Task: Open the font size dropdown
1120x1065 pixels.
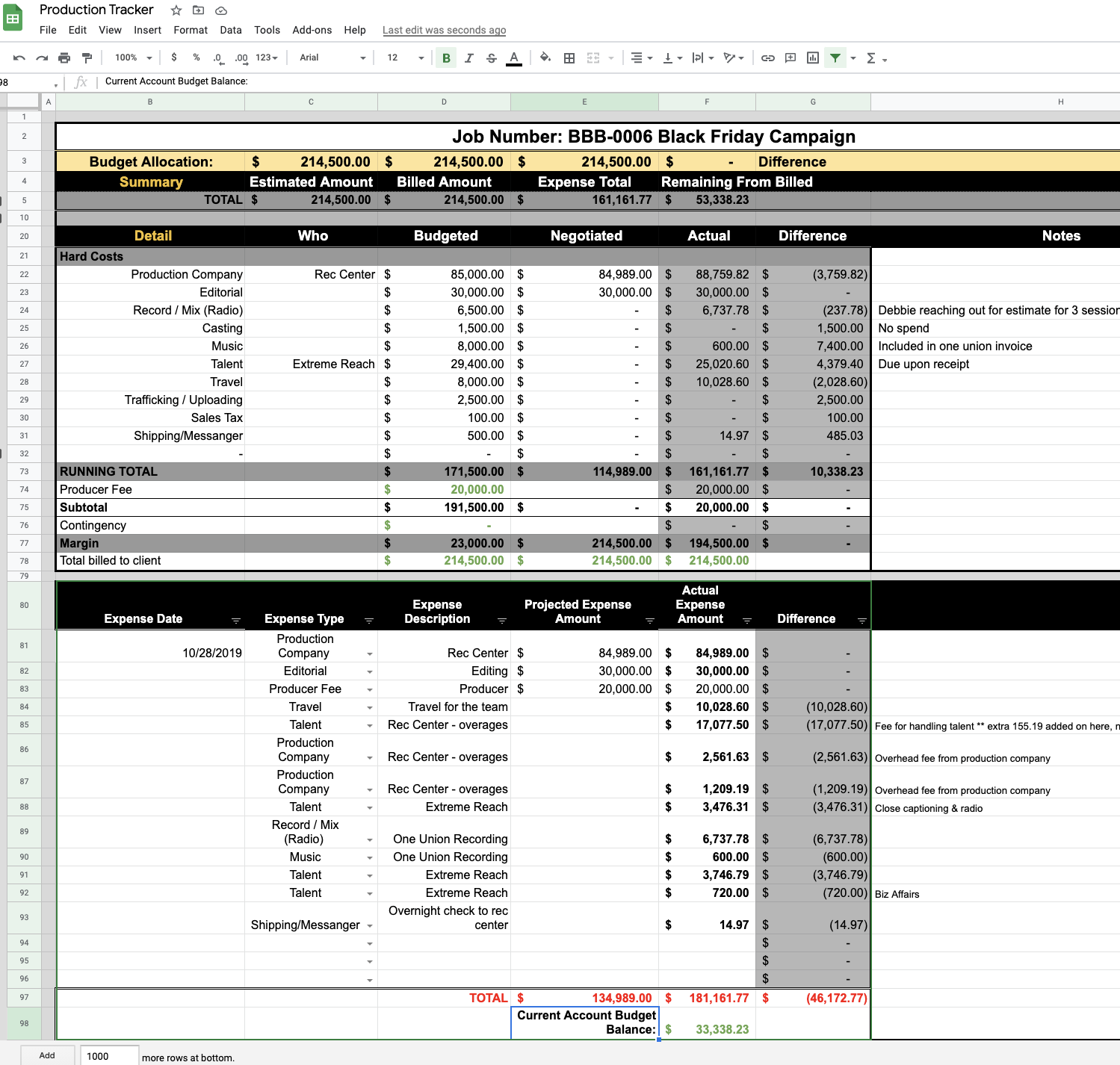Action: pyautogui.click(x=405, y=58)
